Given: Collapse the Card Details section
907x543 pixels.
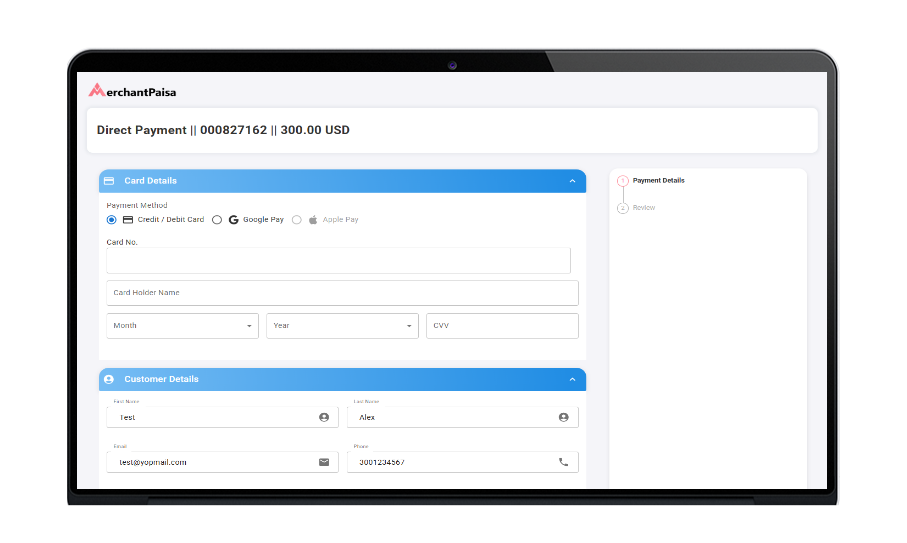Looking at the screenshot, I should tap(572, 181).
